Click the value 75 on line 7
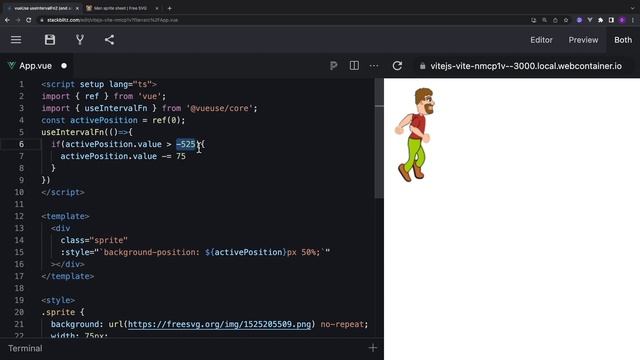The width and height of the screenshot is (640, 360). (x=181, y=156)
